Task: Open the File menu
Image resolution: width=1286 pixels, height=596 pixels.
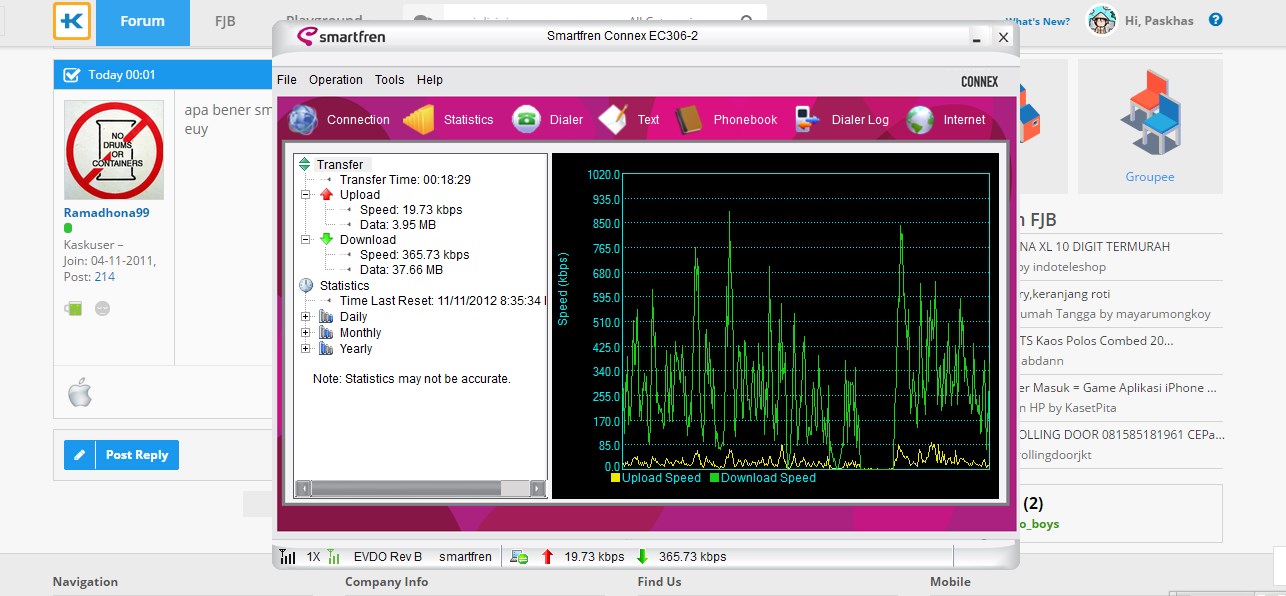Action: click(x=287, y=80)
